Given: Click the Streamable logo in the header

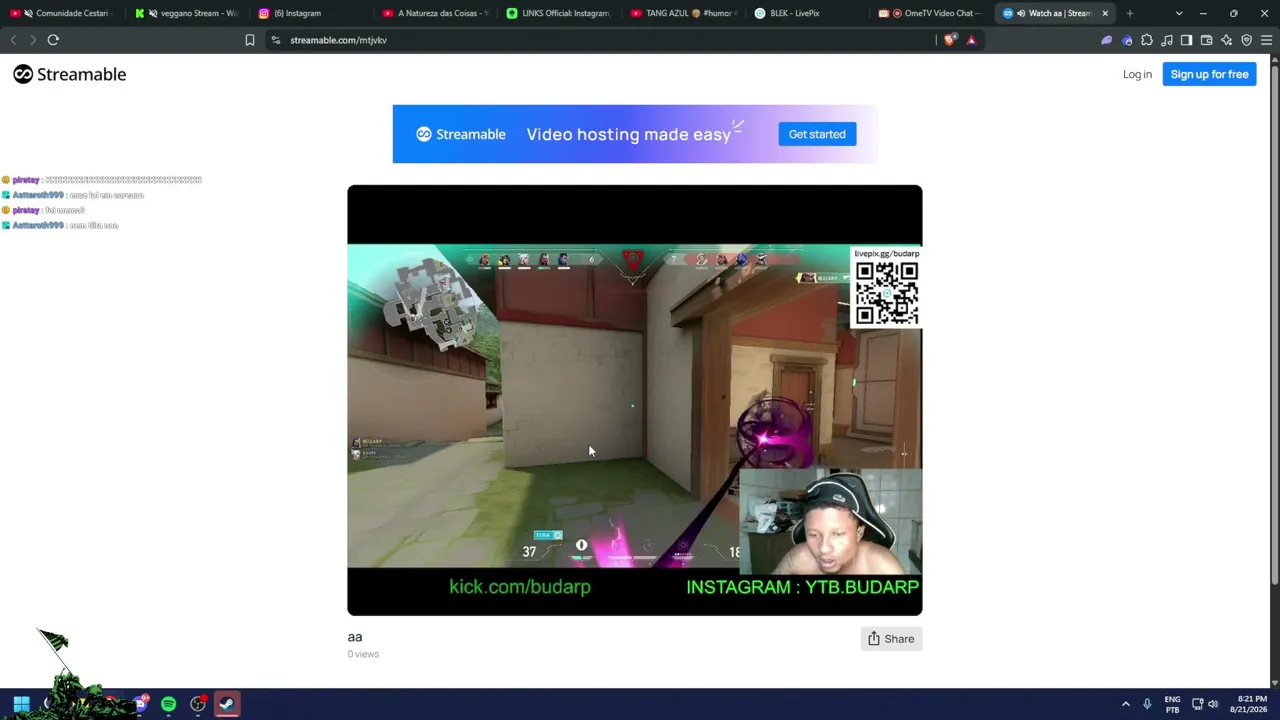Looking at the screenshot, I should pyautogui.click(x=70, y=74).
